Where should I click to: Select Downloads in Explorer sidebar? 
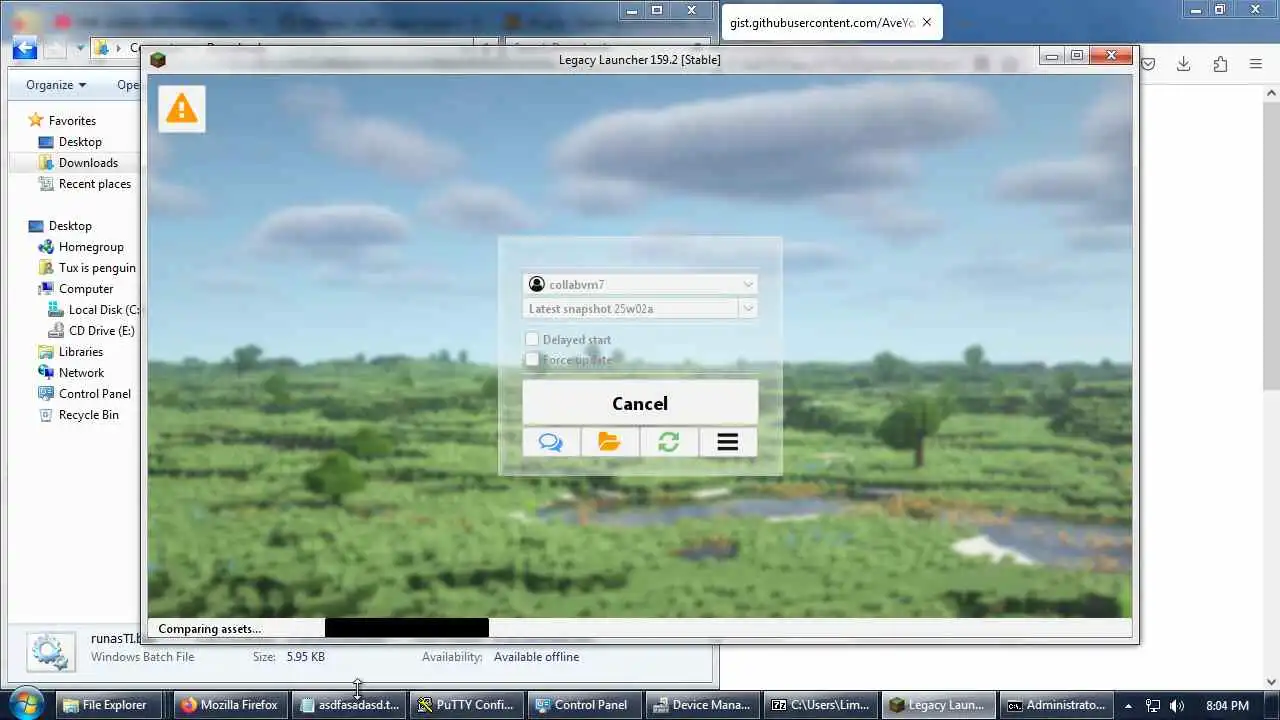click(88, 163)
